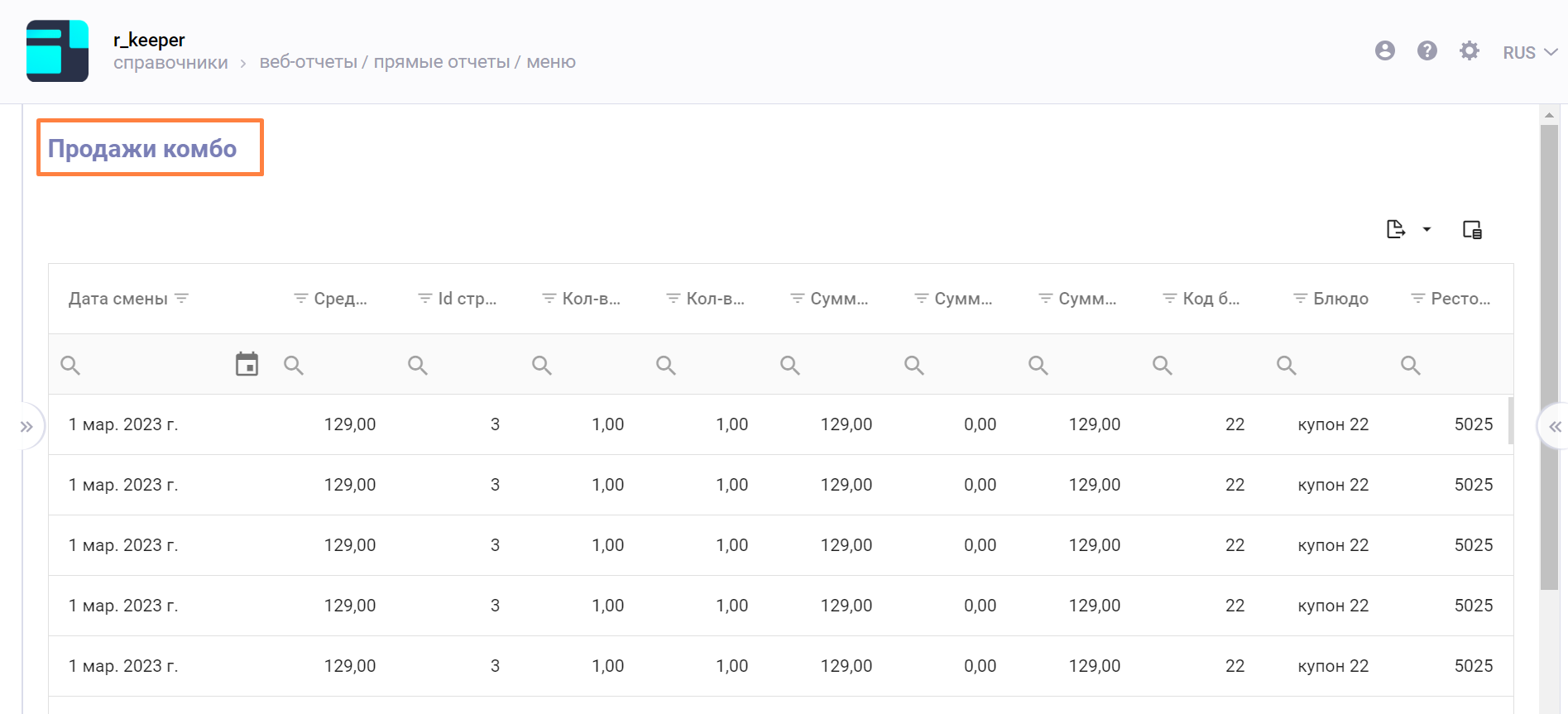Collapse the right side panel arrow

click(1554, 427)
